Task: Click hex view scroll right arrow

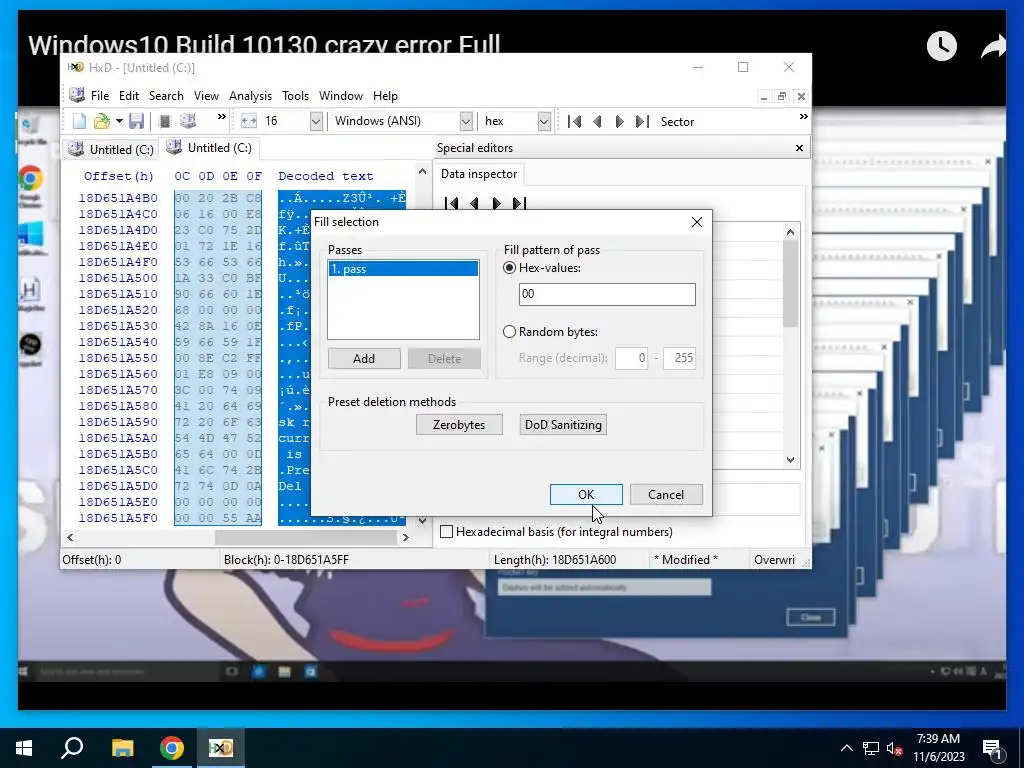Action: pyautogui.click(x=405, y=537)
